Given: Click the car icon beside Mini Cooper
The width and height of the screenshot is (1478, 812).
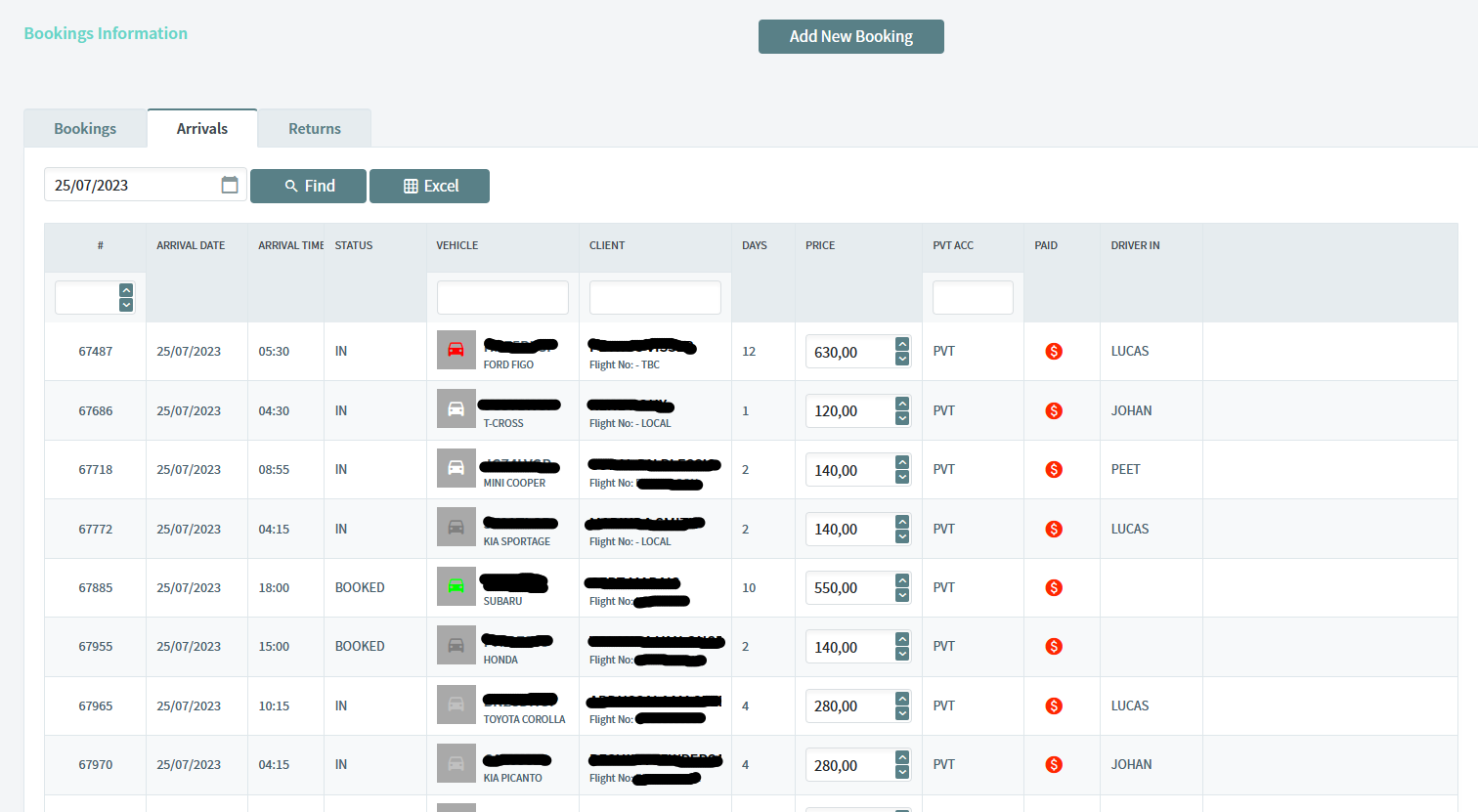Looking at the screenshot, I should pyautogui.click(x=456, y=468).
